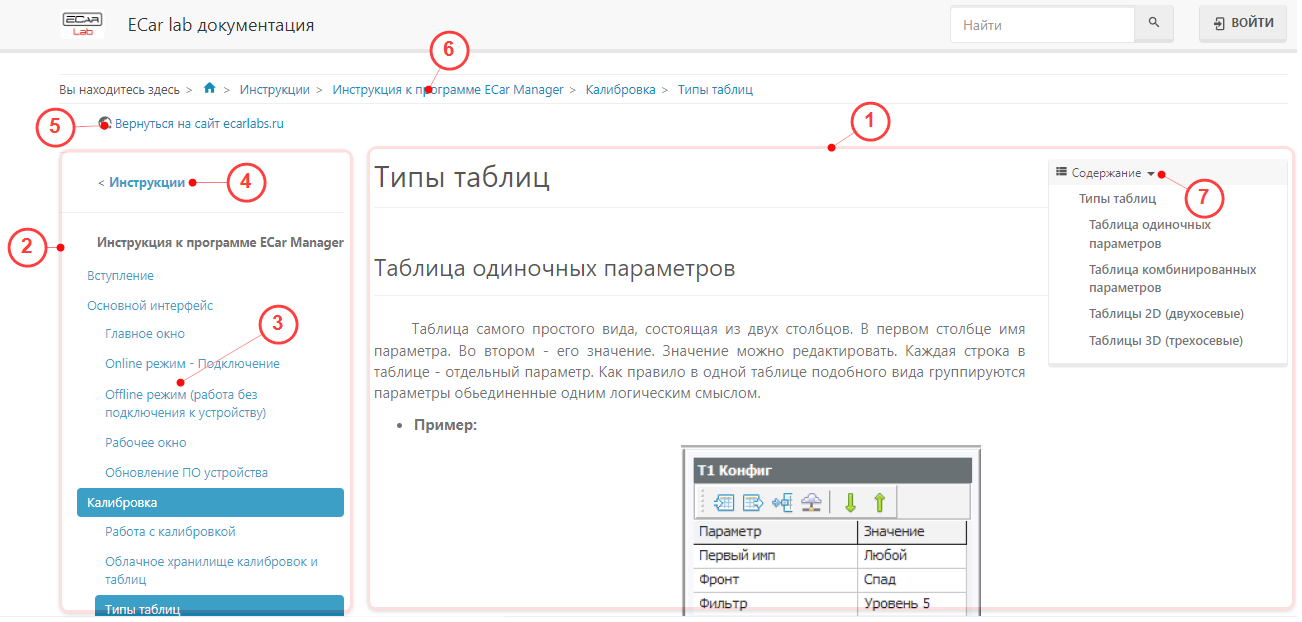Open Главное окно sidebar item
The height and width of the screenshot is (622, 1302).
145,334
